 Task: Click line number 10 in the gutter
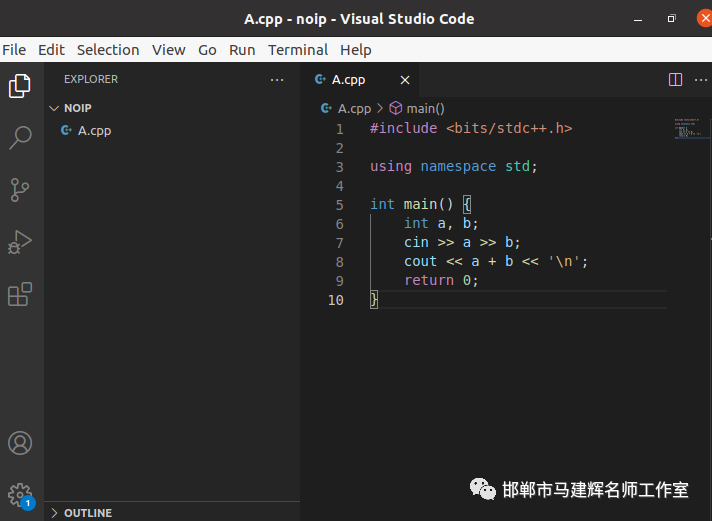[x=336, y=300]
